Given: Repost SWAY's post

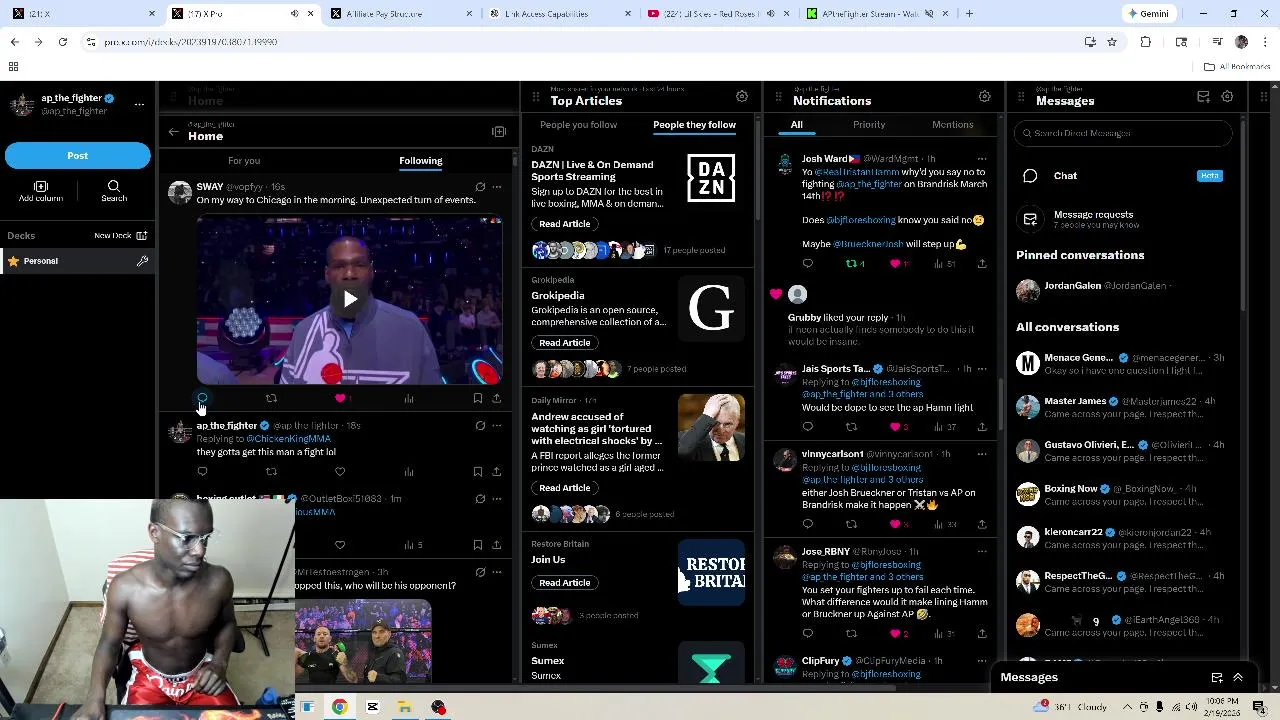Looking at the screenshot, I should coord(271,398).
